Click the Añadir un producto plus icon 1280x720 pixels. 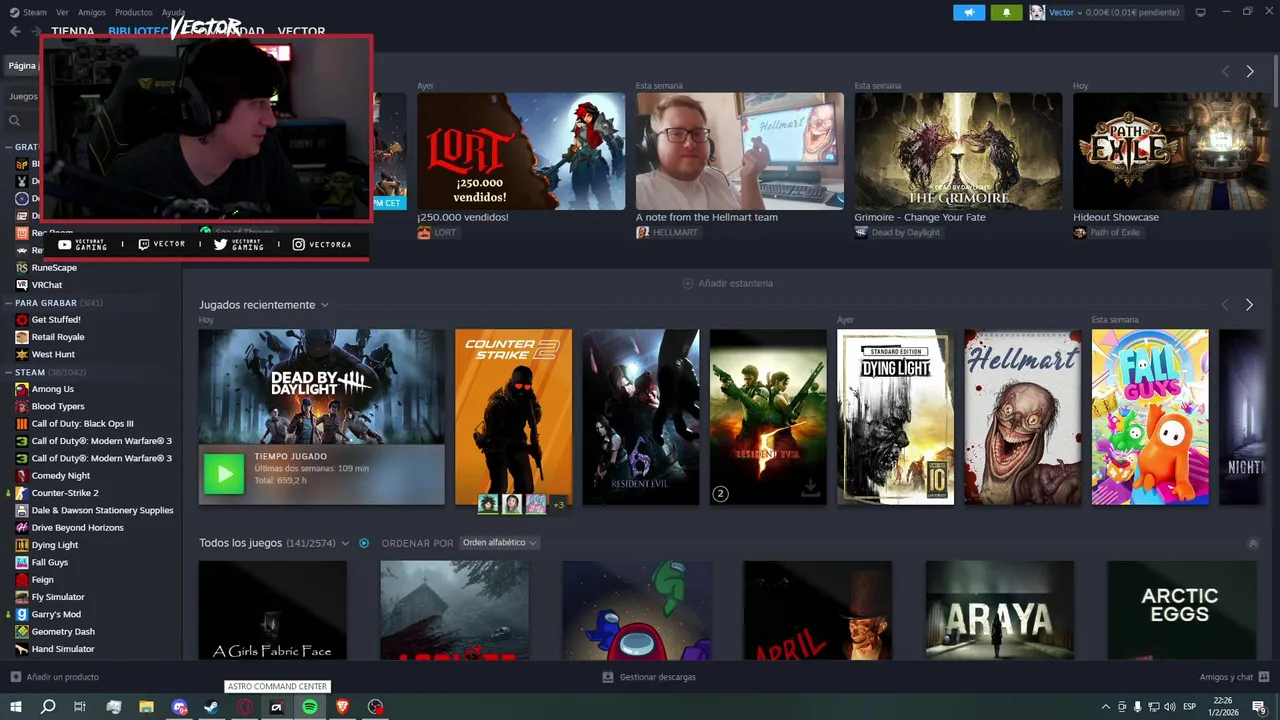[x=15, y=677]
